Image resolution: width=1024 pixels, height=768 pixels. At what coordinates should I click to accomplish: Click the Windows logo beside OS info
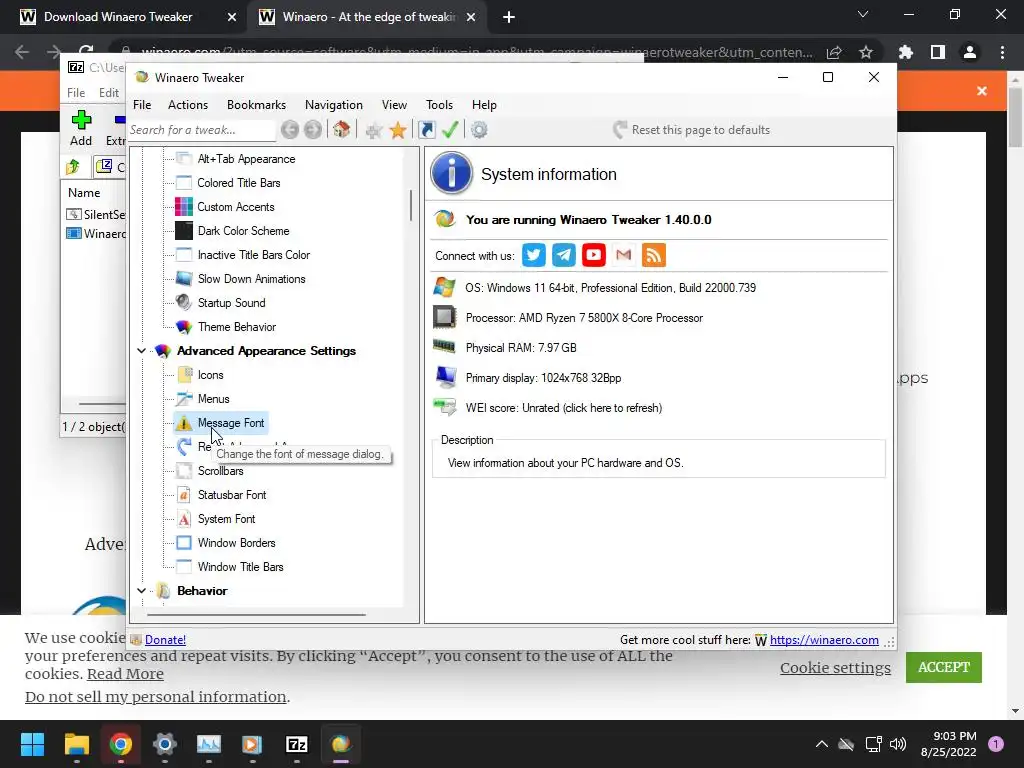[x=444, y=287]
